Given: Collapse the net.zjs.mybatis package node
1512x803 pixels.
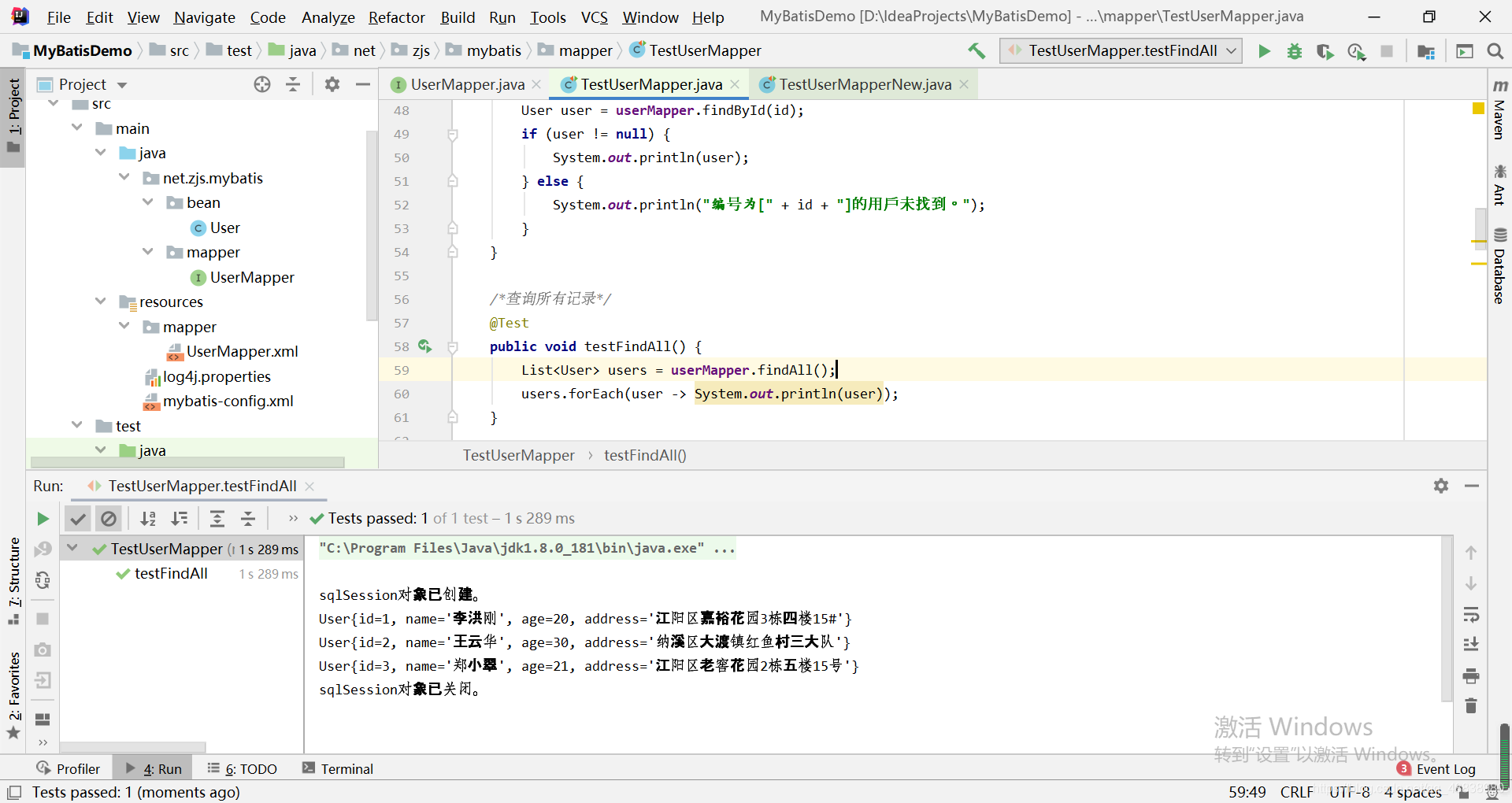Looking at the screenshot, I should [x=124, y=178].
